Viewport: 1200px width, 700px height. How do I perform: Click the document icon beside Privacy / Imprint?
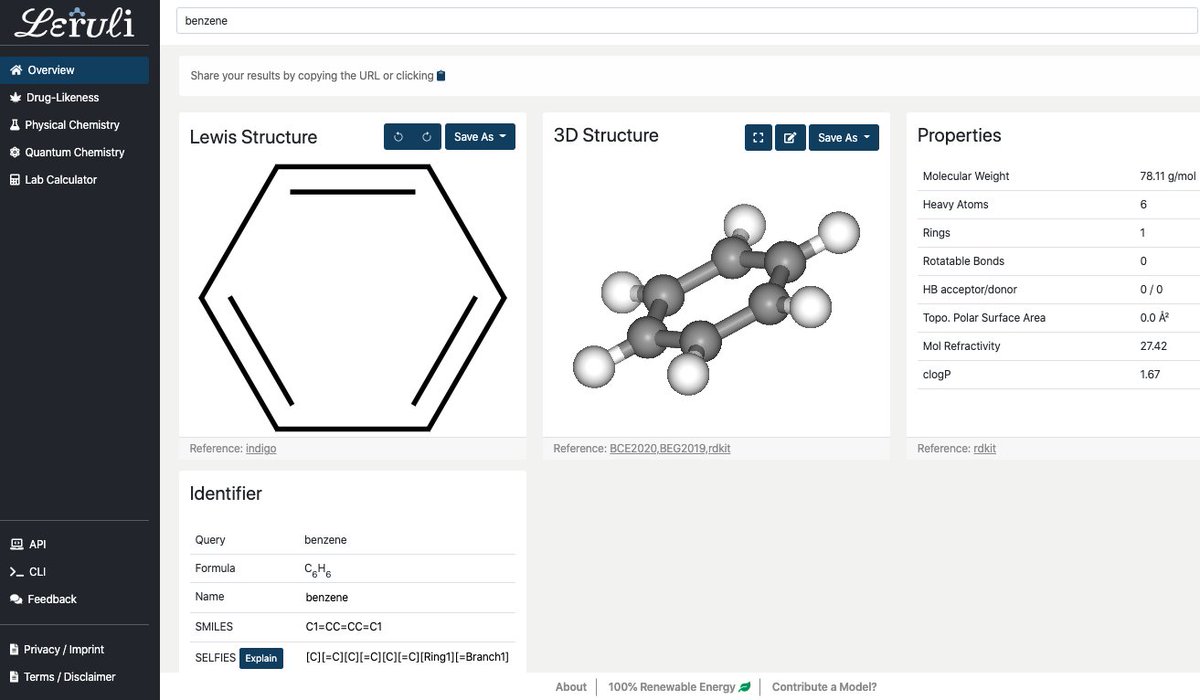(x=14, y=649)
